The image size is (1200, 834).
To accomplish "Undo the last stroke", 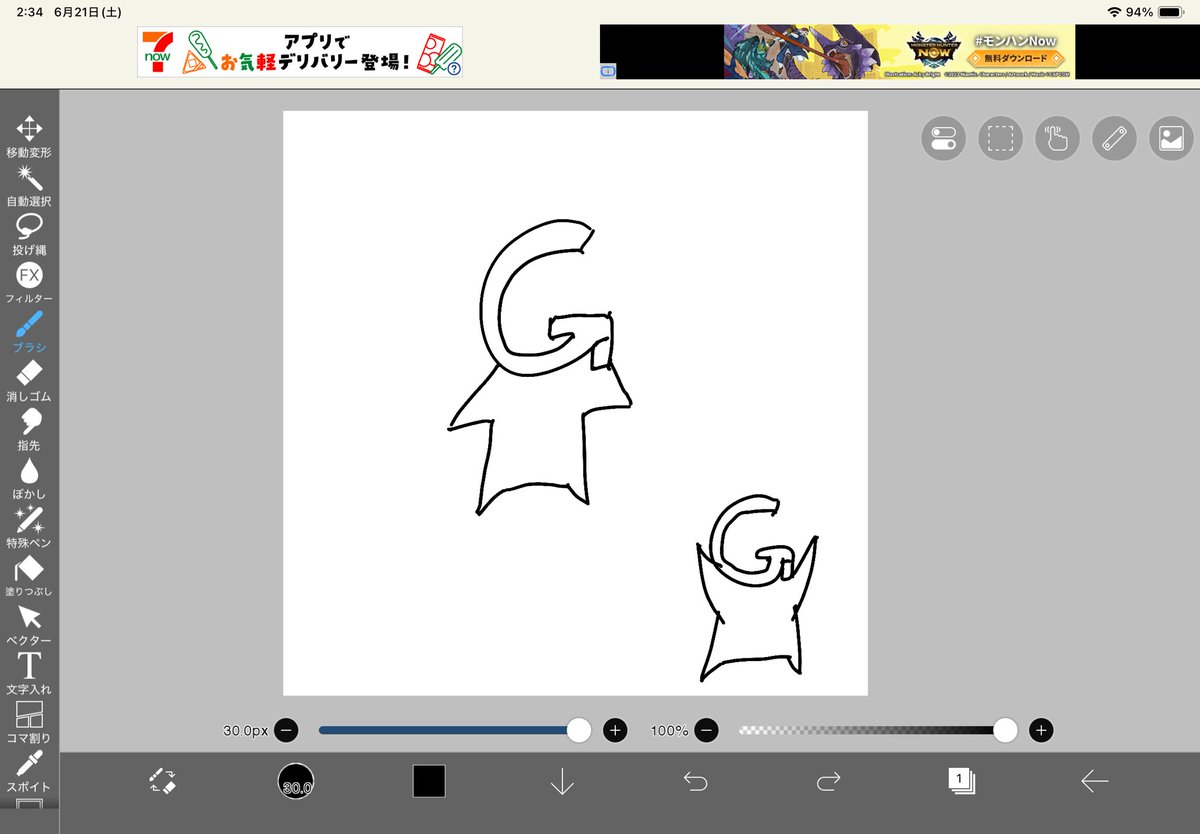I will click(x=696, y=783).
